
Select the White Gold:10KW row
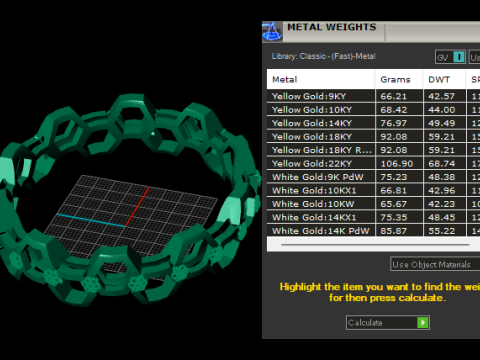coord(373,204)
